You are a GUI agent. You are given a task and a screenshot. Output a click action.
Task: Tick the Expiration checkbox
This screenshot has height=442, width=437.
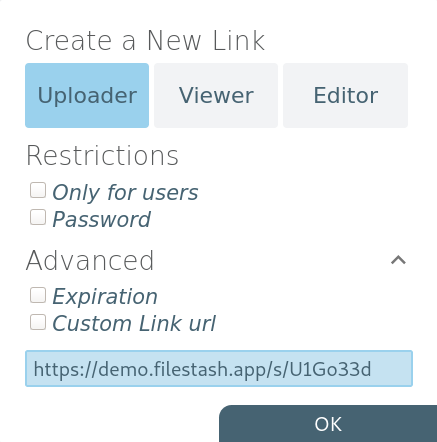(x=38, y=295)
